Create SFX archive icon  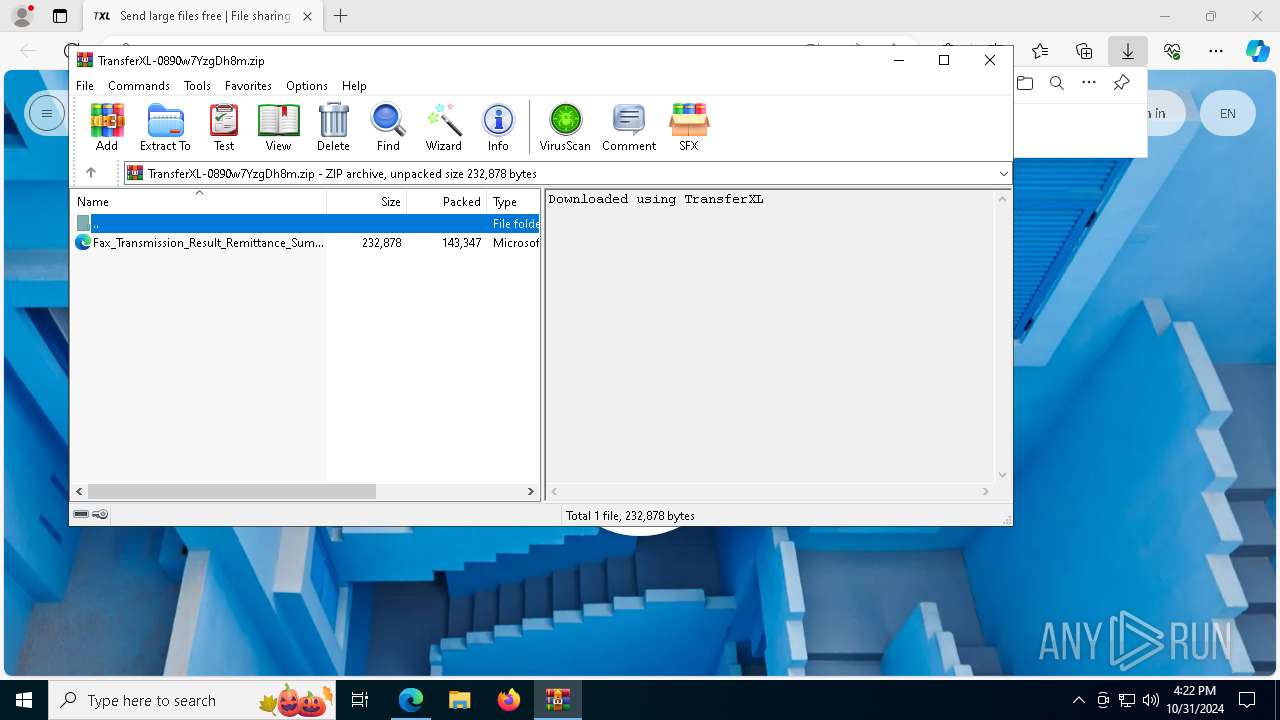pos(689,127)
